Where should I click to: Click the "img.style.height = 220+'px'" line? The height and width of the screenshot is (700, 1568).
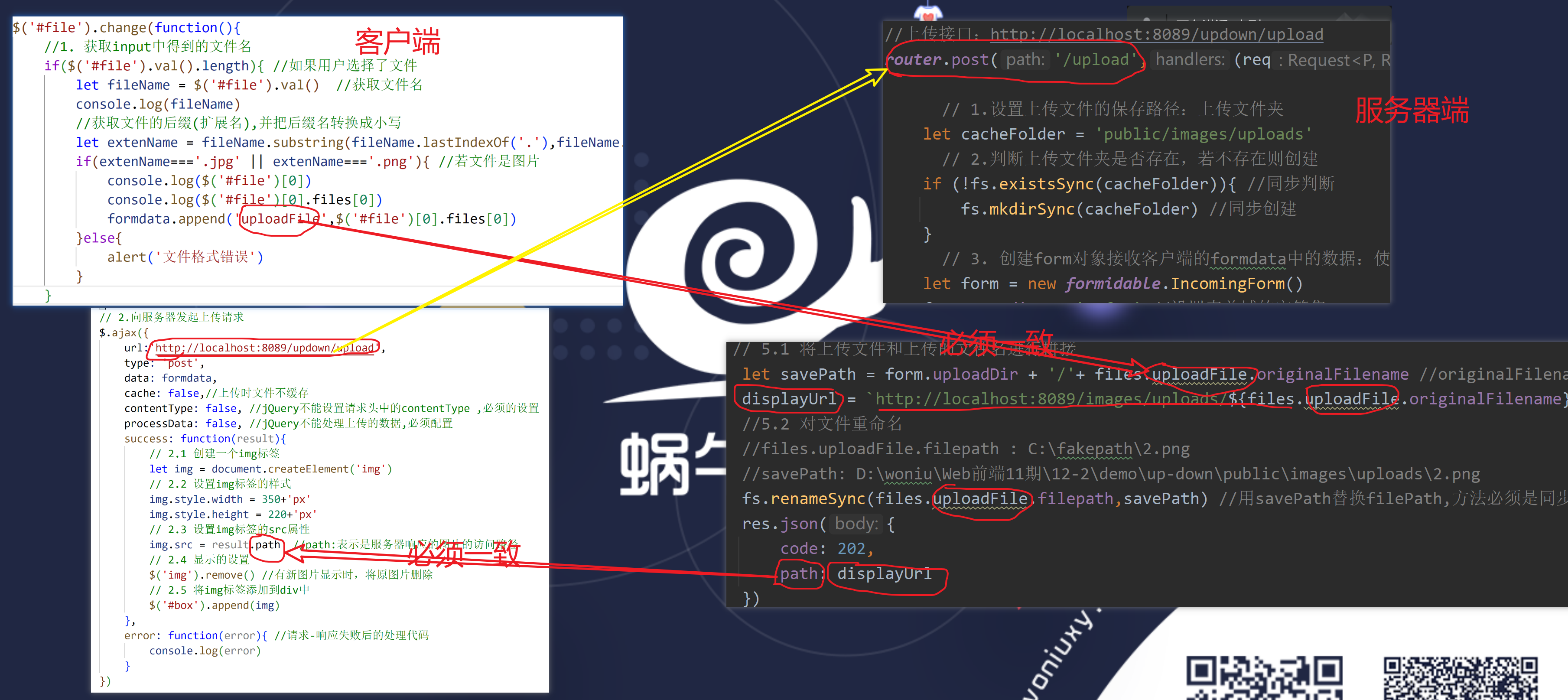233,514
